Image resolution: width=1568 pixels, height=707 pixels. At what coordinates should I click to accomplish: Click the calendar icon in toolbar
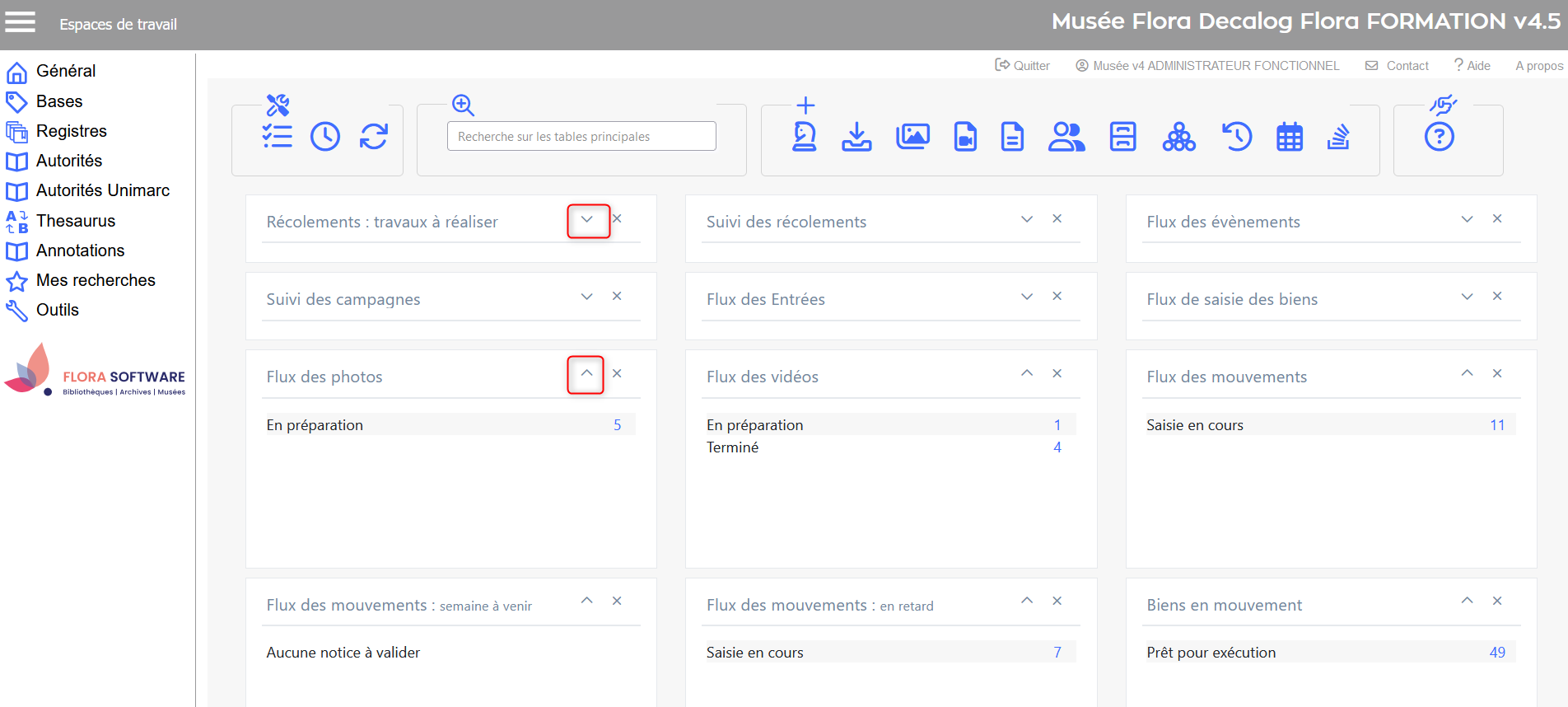tap(1289, 137)
